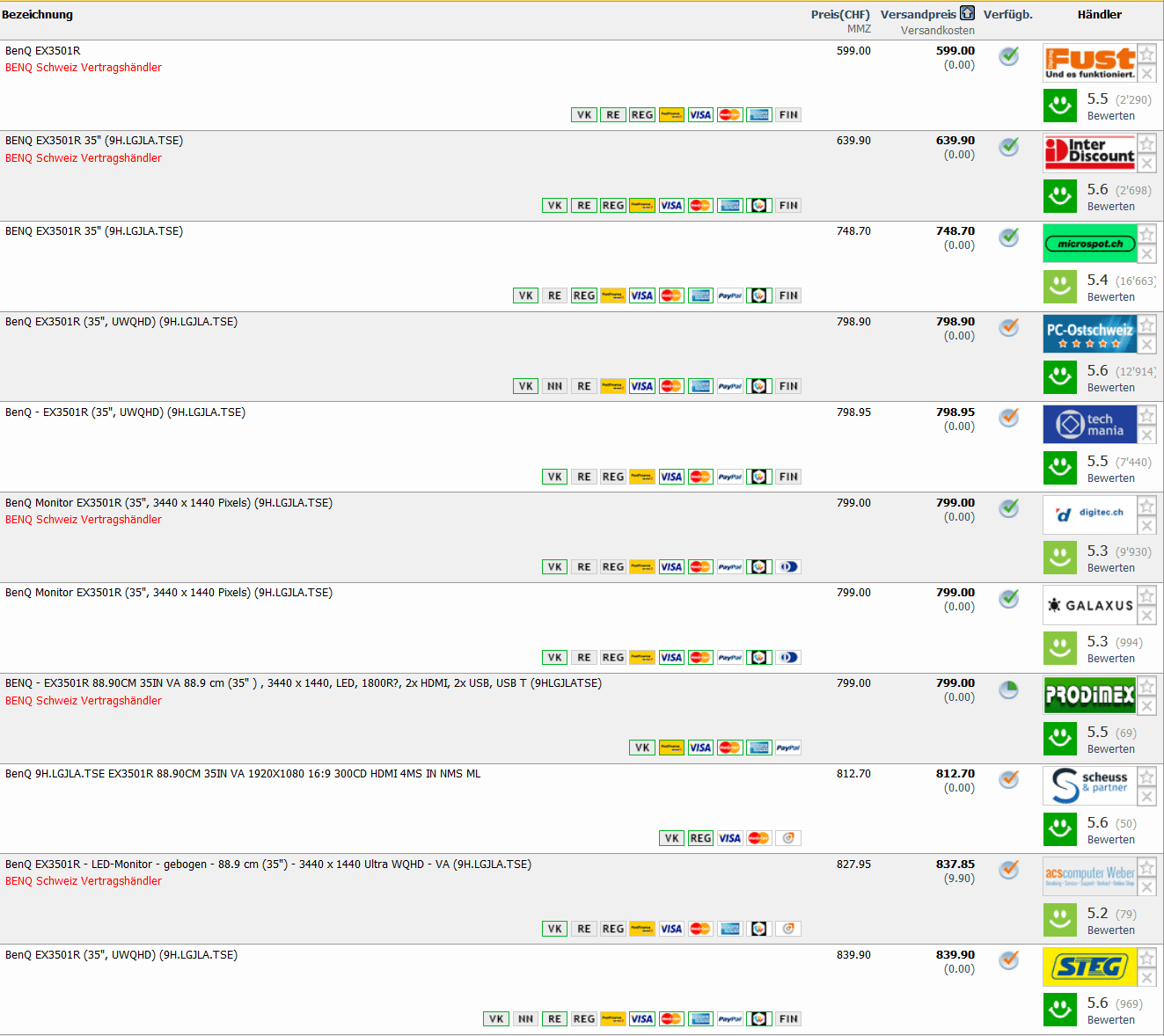This screenshot has height=1036, width=1164.
Task: Click the techmania dealer logo
Action: 1089,425
